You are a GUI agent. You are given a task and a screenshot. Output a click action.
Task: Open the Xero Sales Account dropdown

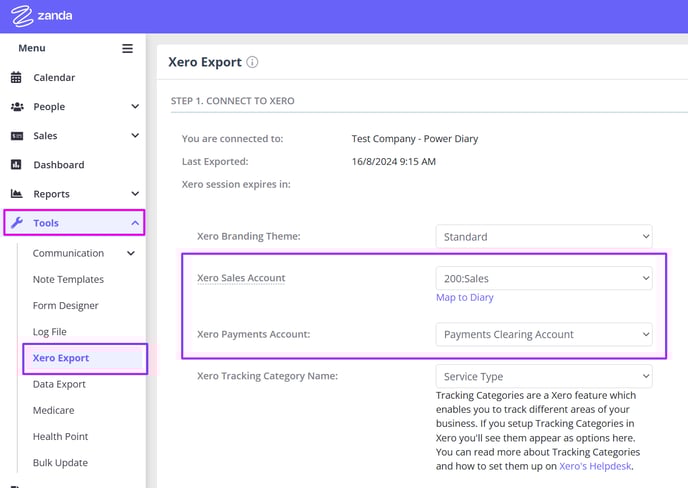click(544, 278)
